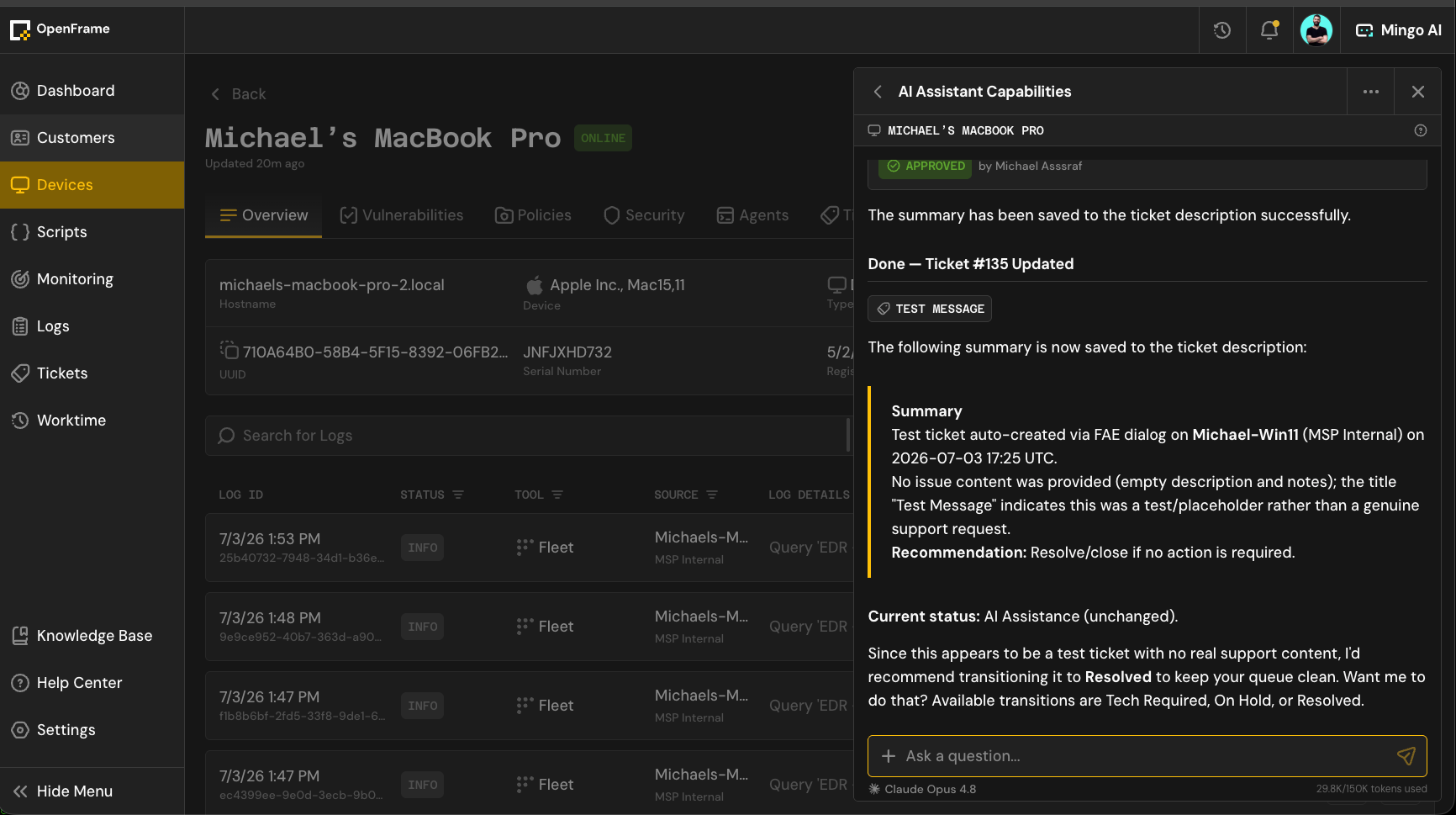Open Settings in sidebar
This screenshot has width=1456, height=815.
[92, 730]
